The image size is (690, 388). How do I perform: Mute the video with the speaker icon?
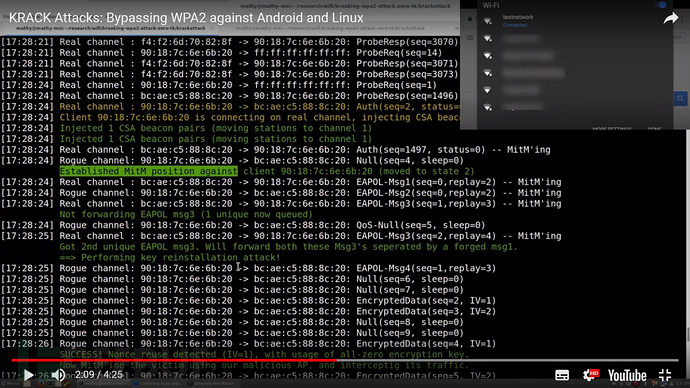pyautogui.click(x=58, y=375)
